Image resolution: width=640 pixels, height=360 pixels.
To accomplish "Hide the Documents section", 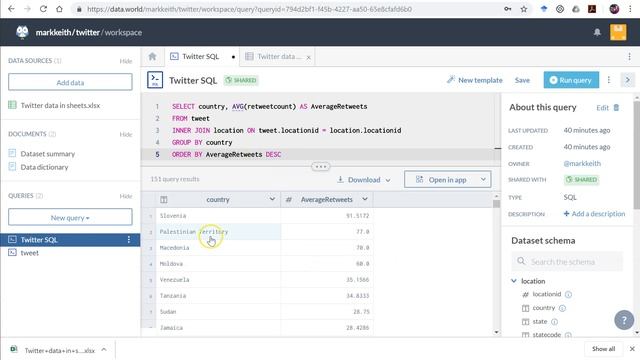I will point(126,134).
